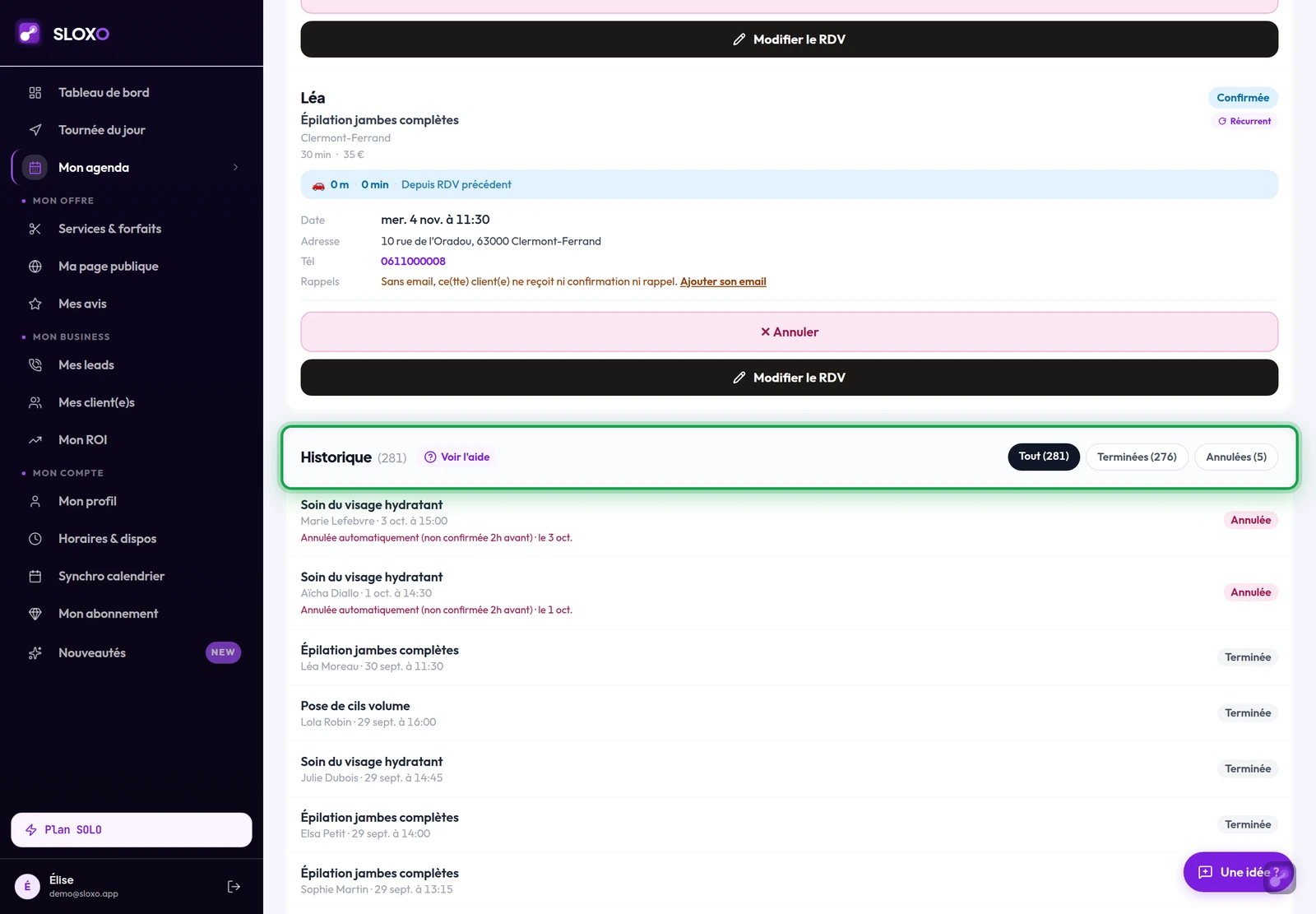Cancel Léa's appointment with Annuler button
Screen dimensions: 1316x914
(789, 332)
